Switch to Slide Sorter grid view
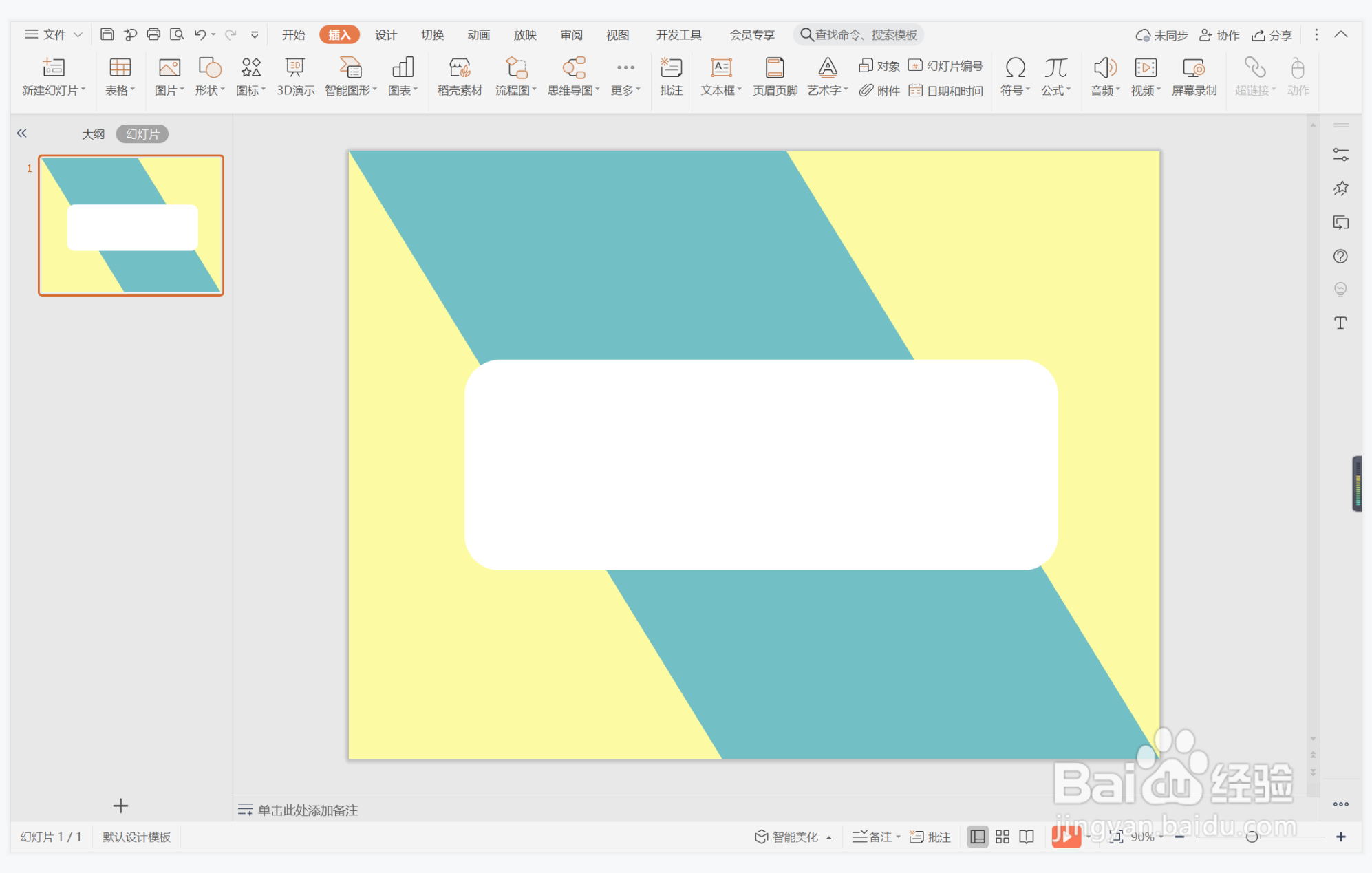Screen dimensions: 1372x873 (1003, 837)
